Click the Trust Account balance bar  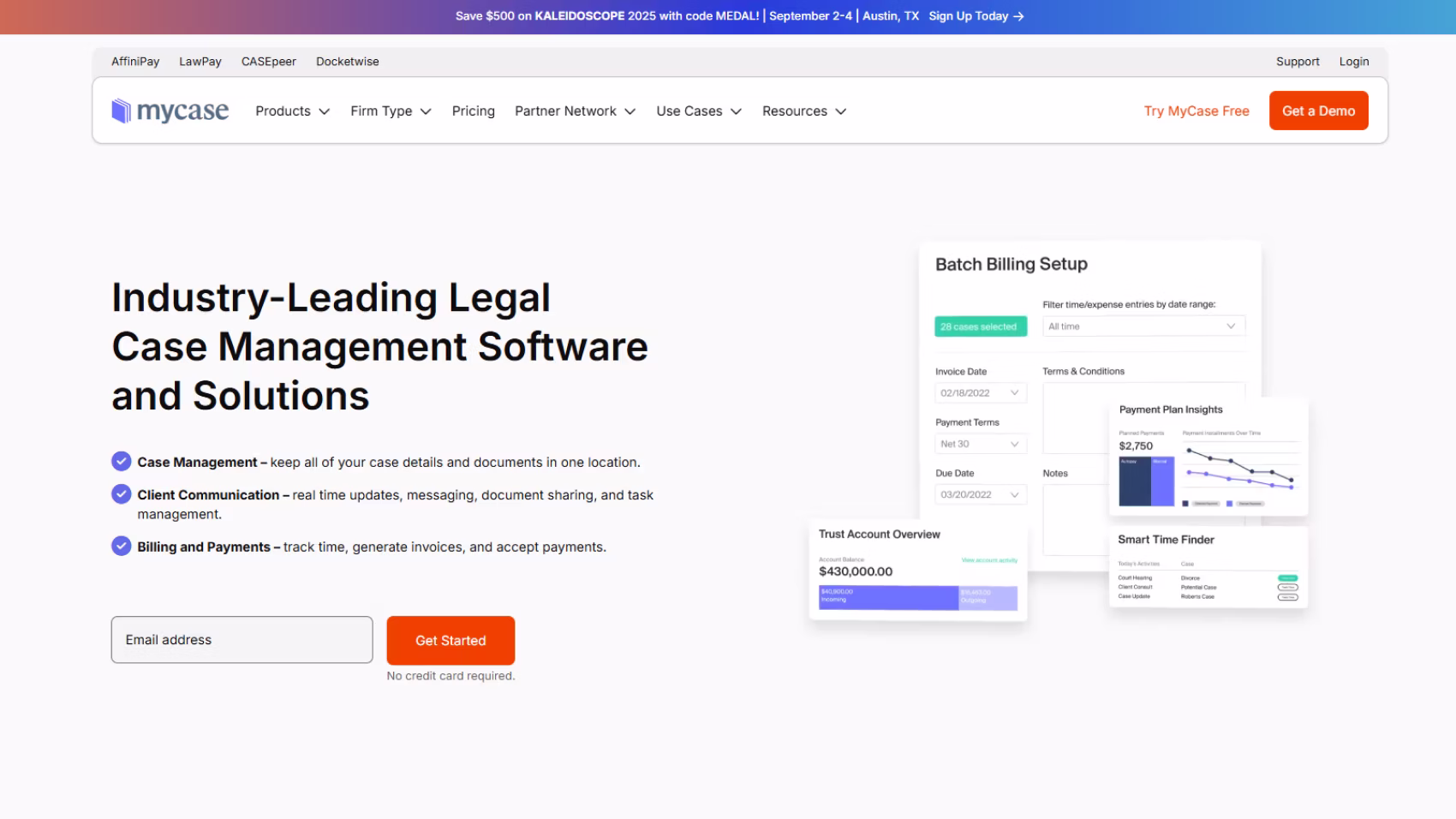point(918,597)
